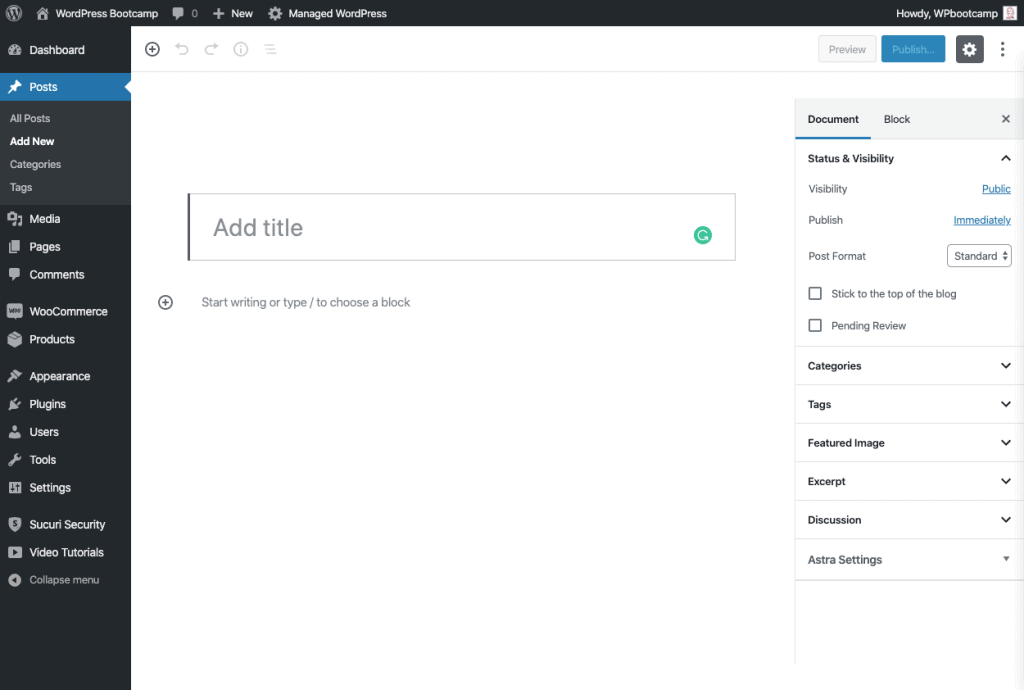
Task: Click the Comments speech bubble icon in sidebar
Action: (14, 274)
